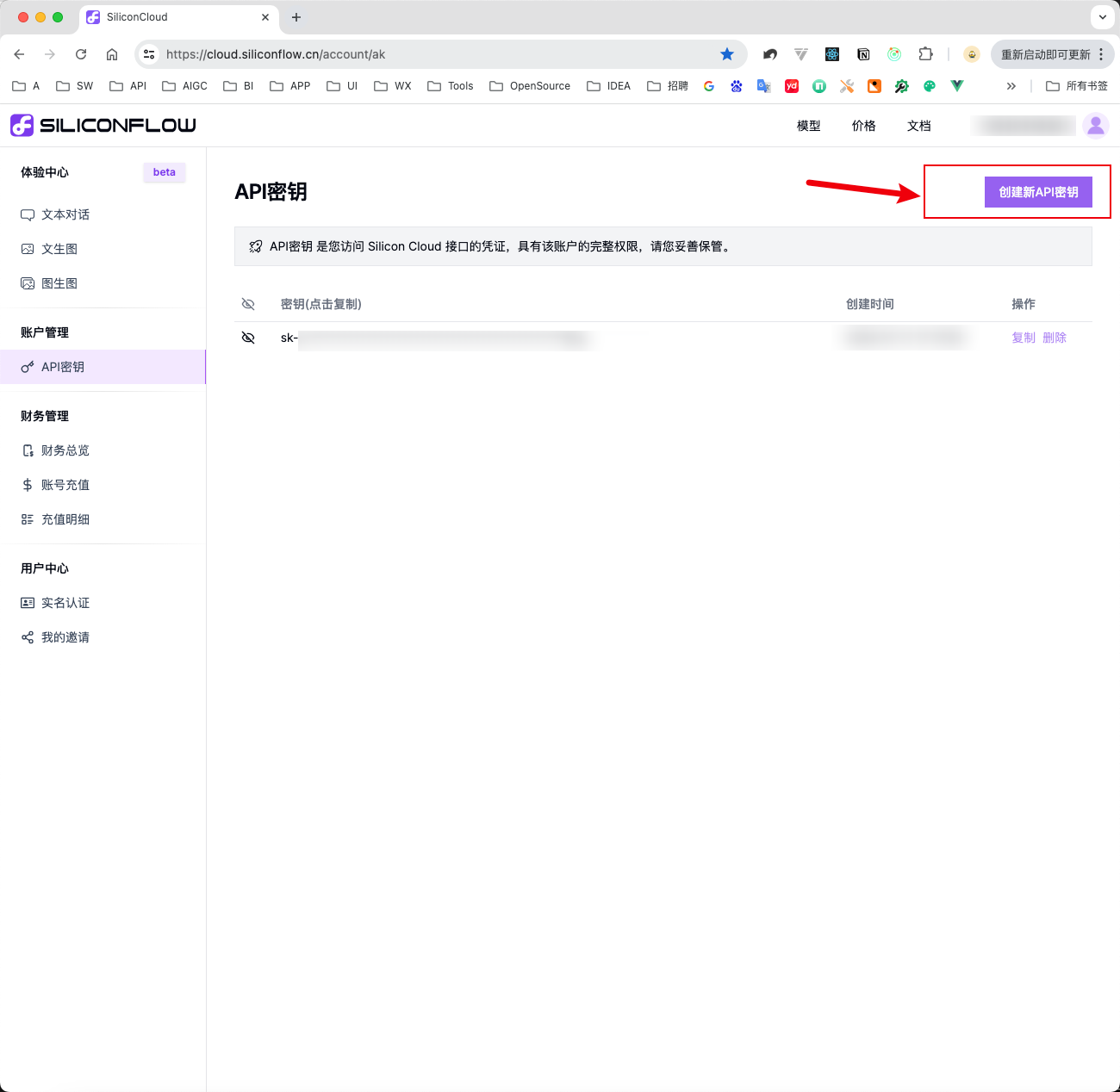Open Google bookmark shortcut
The image size is (1120, 1092).
(x=709, y=86)
